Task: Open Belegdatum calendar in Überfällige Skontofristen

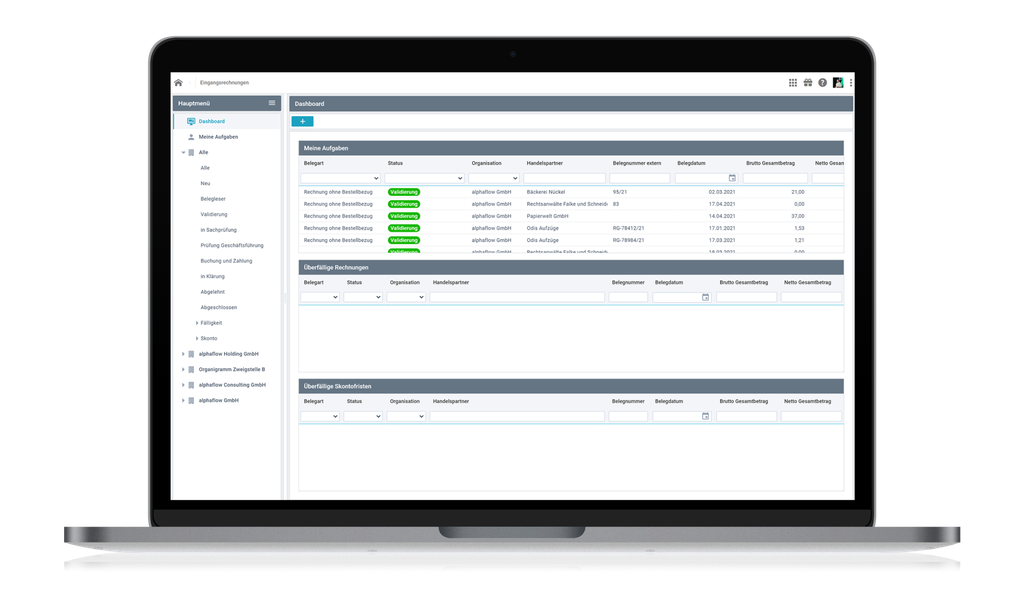Action: (705, 416)
